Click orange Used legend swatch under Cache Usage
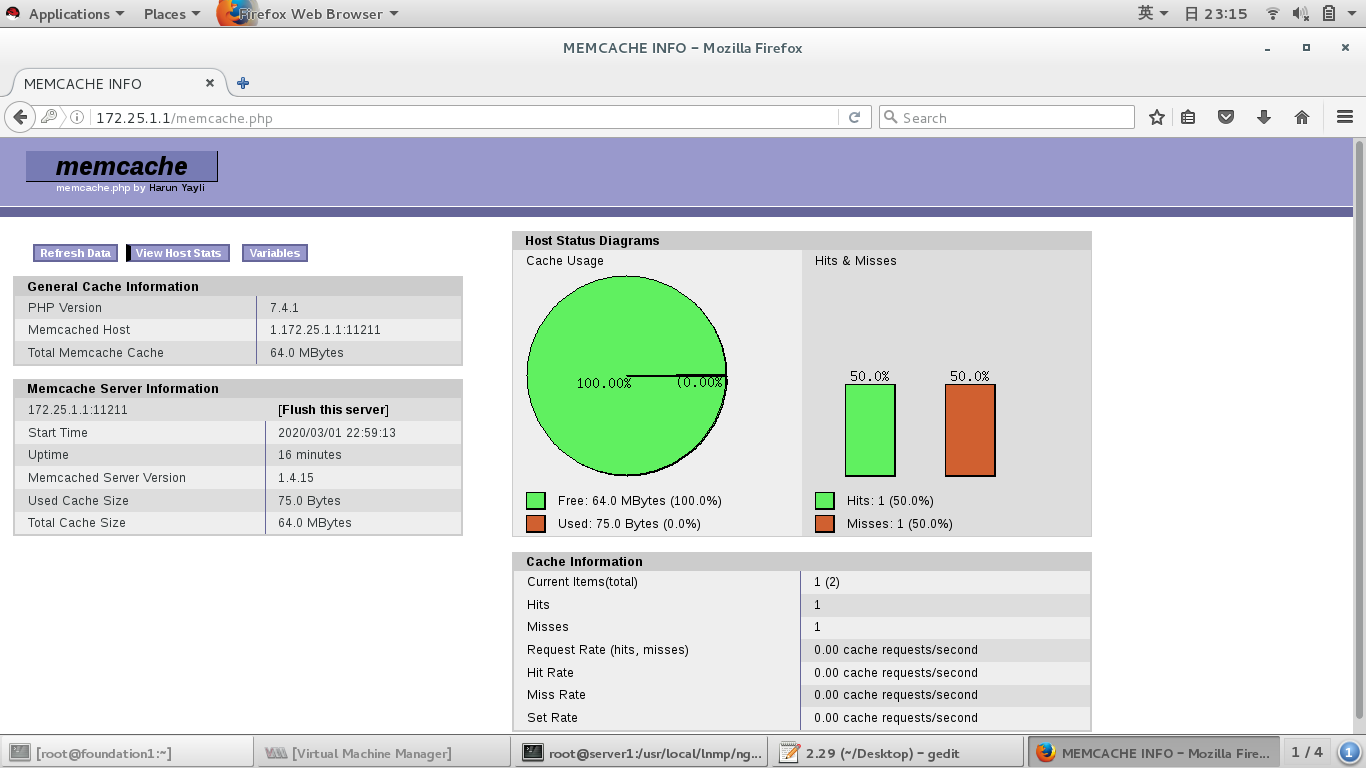The height and width of the screenshot is (768, 1366). coord(536,523)
